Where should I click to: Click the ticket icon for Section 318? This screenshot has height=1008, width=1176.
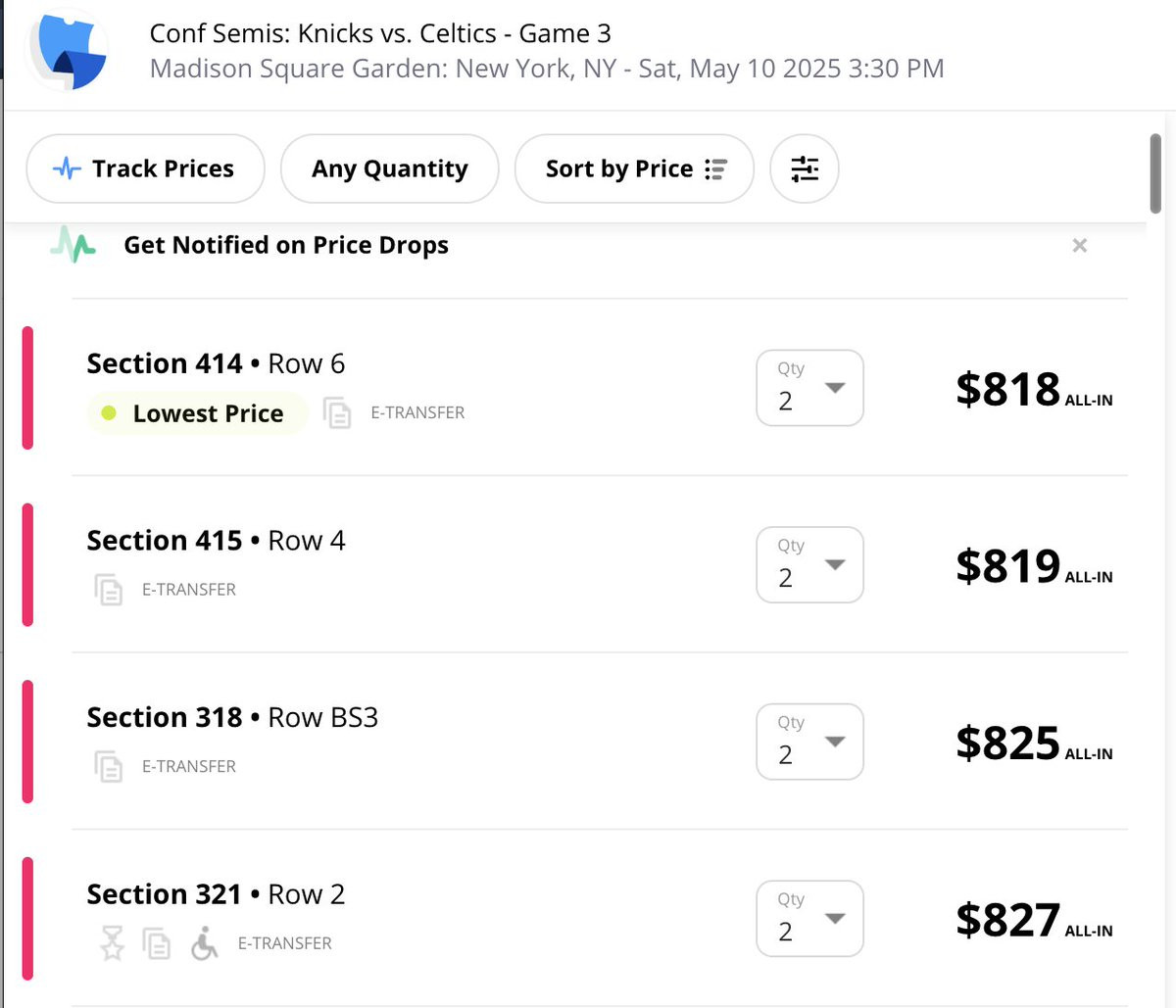[x=109, y=766]
